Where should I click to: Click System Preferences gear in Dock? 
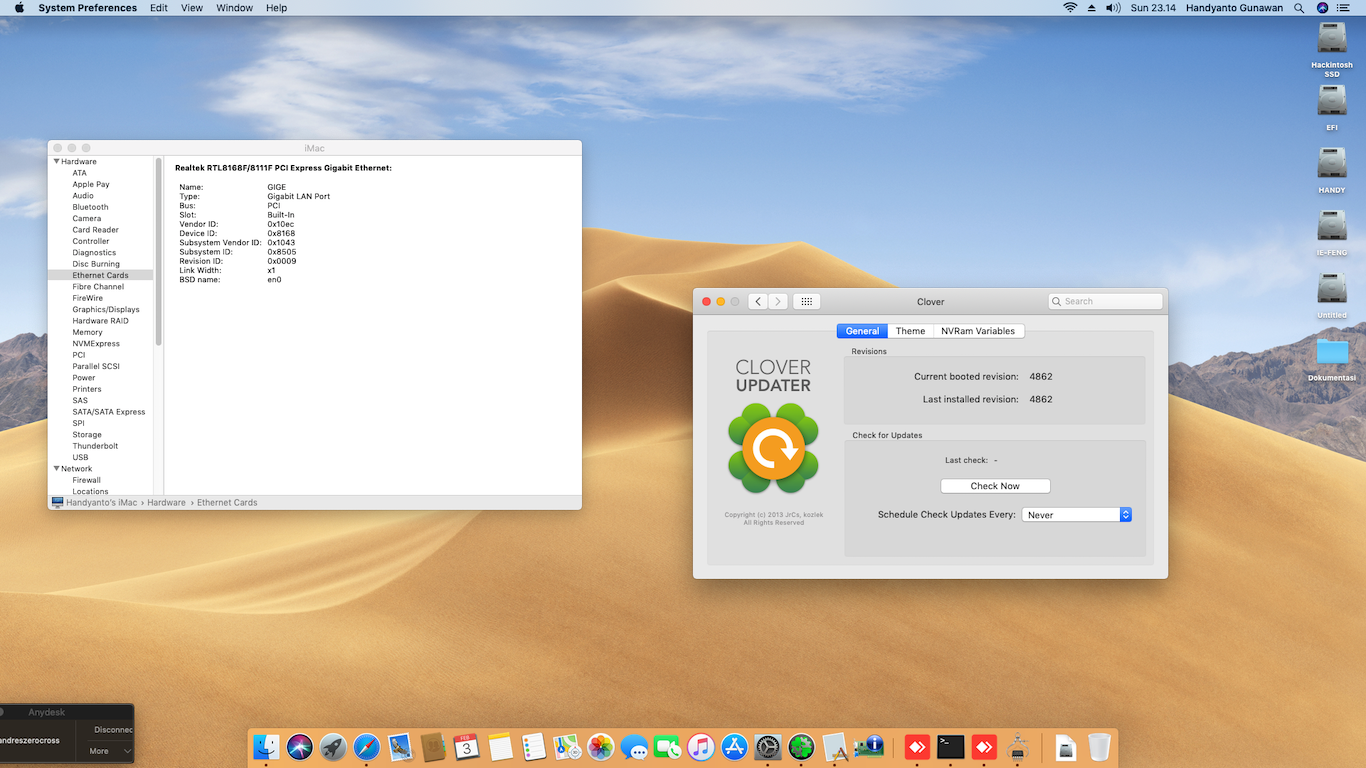(768, 747)
